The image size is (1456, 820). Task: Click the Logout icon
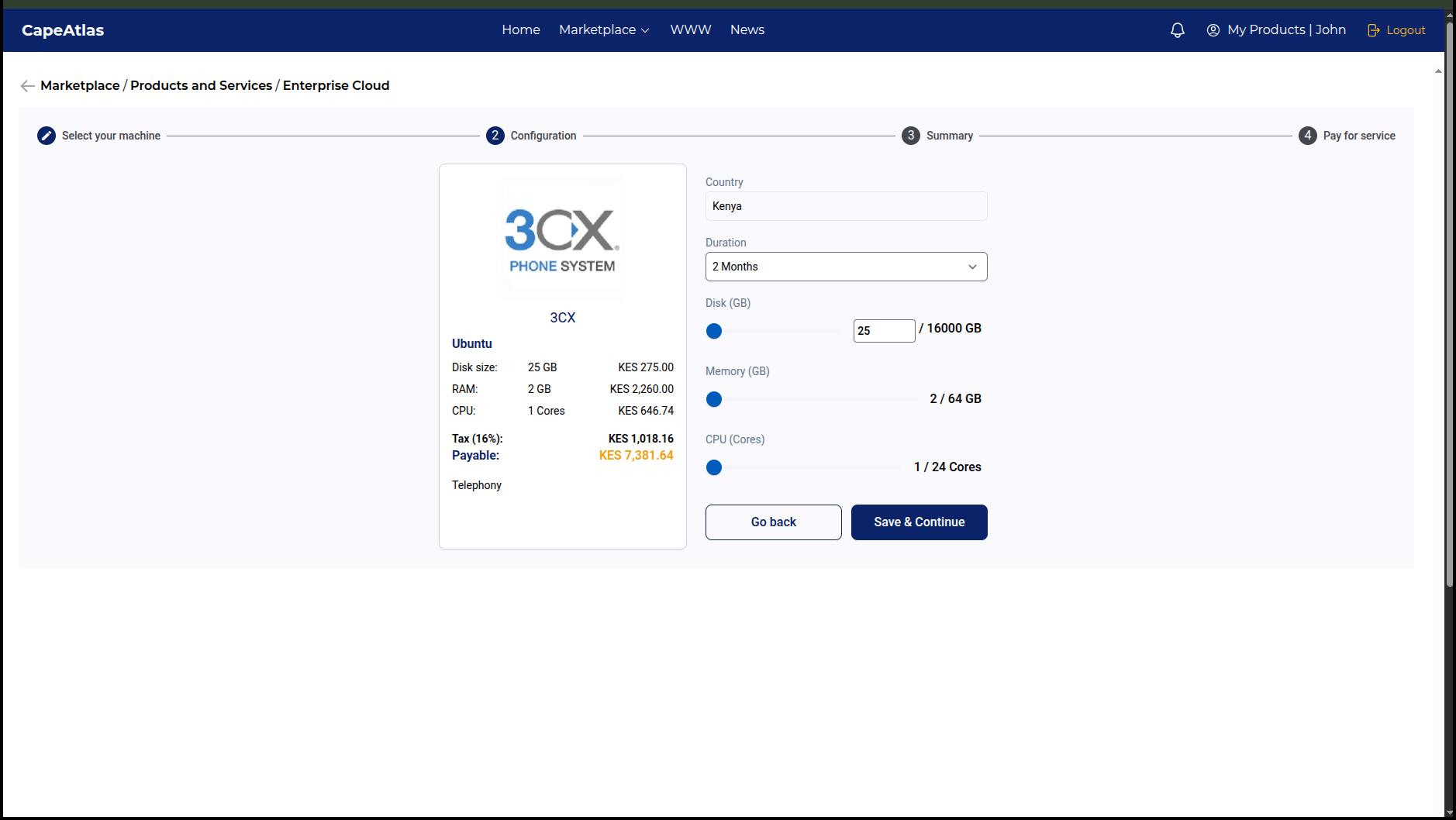1373,30
